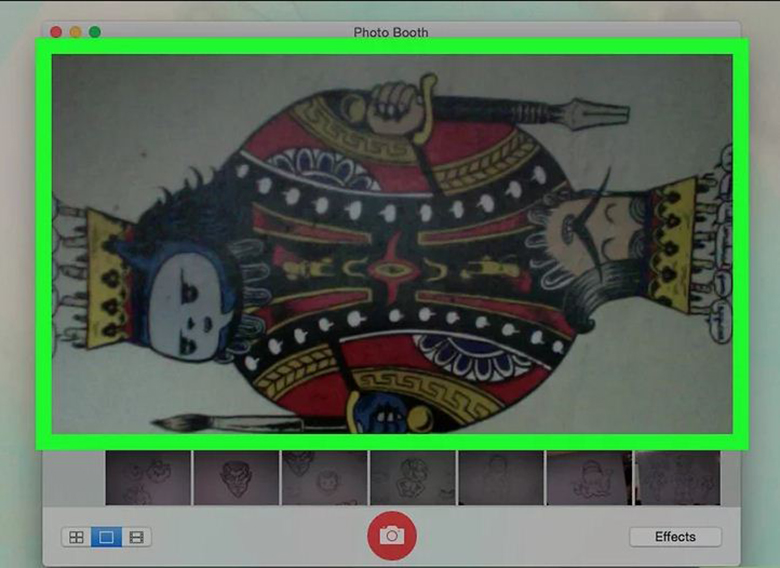
Task: Switch to single still photo mode
Action: pyautogui.click(x=106, y=537)
